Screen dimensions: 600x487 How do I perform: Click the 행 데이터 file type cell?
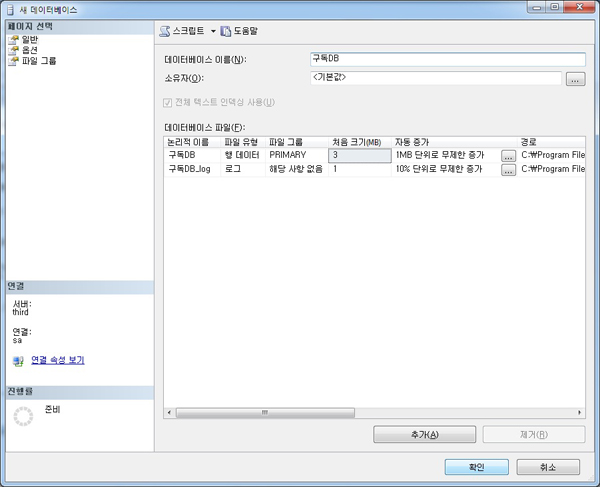pyautogui.click(x=243, y=155)
